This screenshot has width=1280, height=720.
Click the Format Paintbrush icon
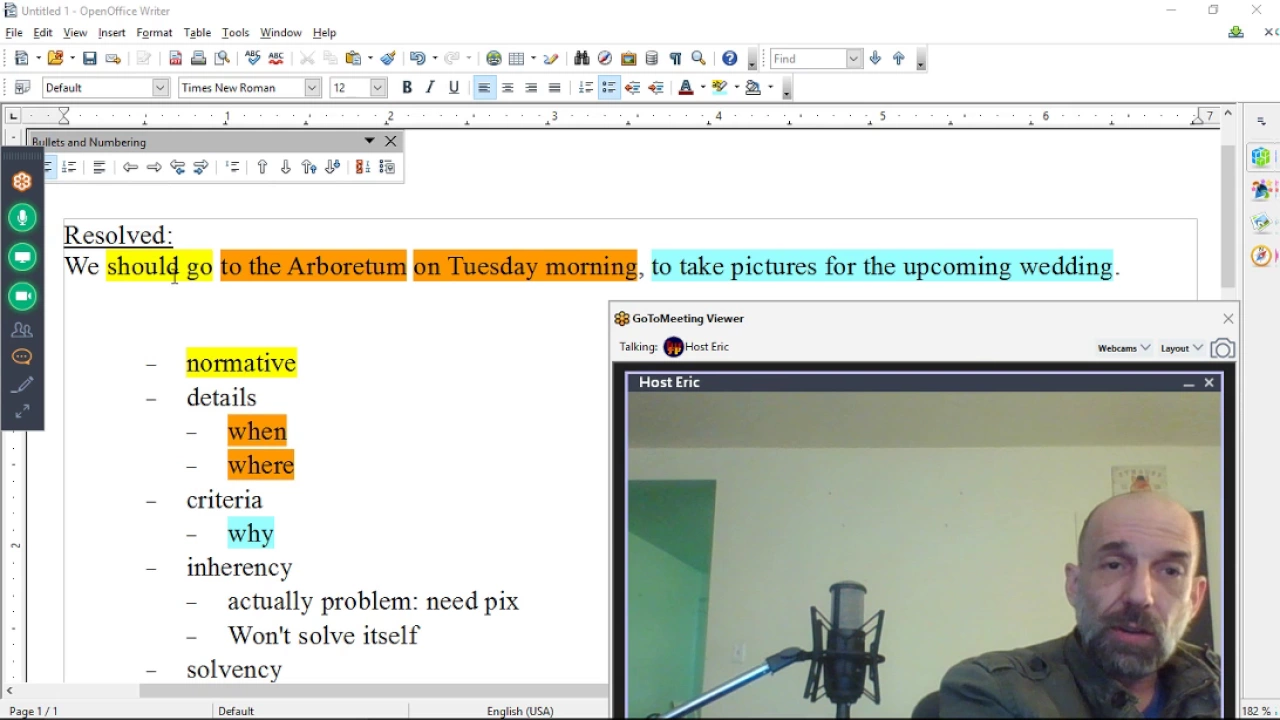click(x=389, y=59)
